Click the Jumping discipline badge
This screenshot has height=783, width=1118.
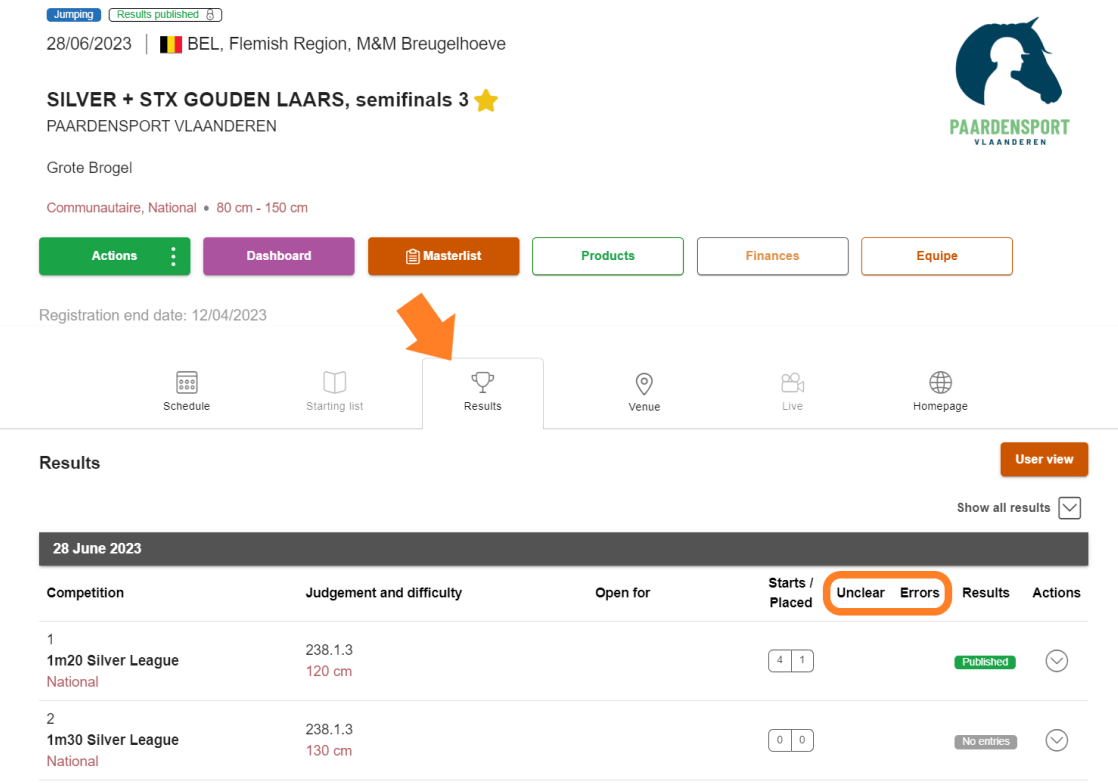coord(73,14)
